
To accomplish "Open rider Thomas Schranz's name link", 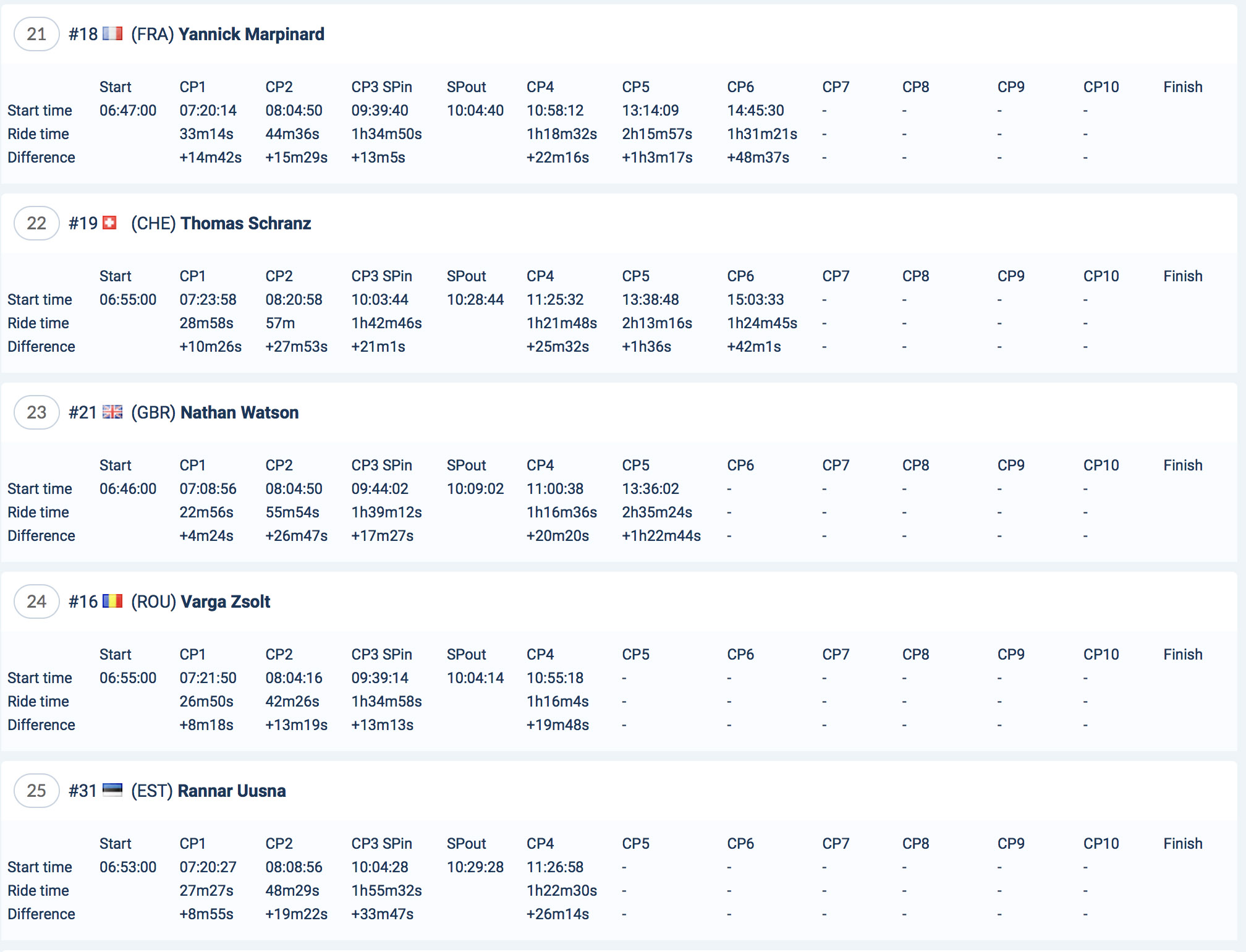I will pos(245,223).
